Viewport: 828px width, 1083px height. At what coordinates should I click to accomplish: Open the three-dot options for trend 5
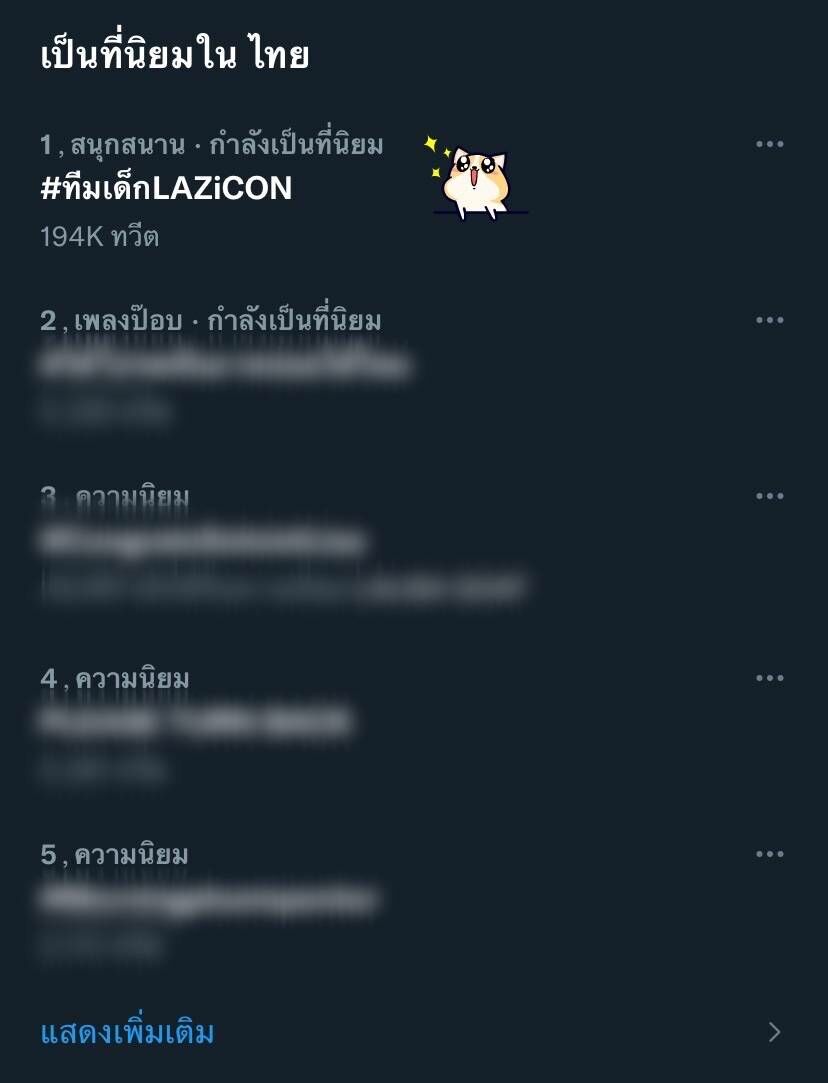(769, 854)
